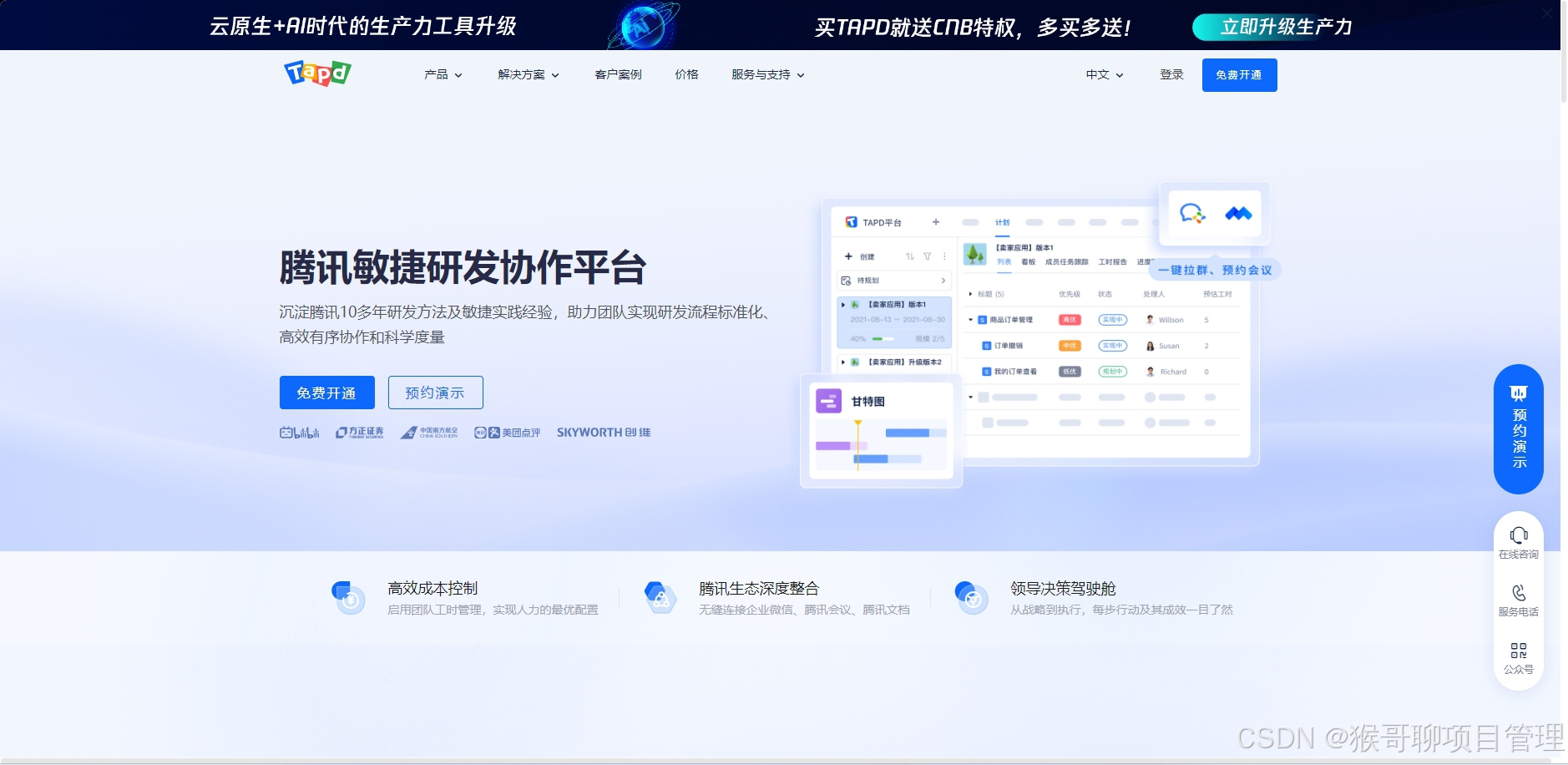Click the TAPD logo in the navigation bar
Image resolution: width=1568 pixels, height=765 pixels.
(x=317, y=73)
